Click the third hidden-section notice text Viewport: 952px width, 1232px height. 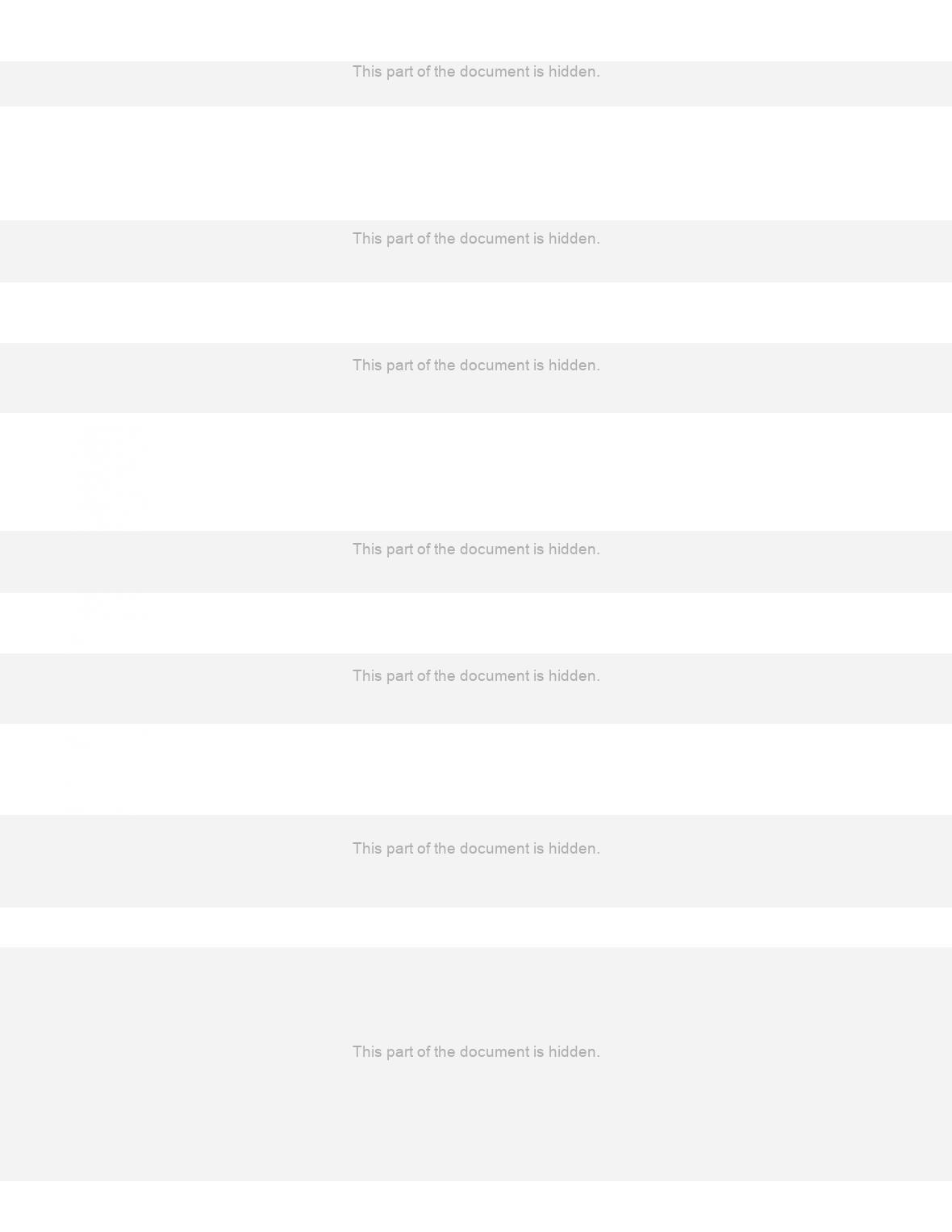476,365
